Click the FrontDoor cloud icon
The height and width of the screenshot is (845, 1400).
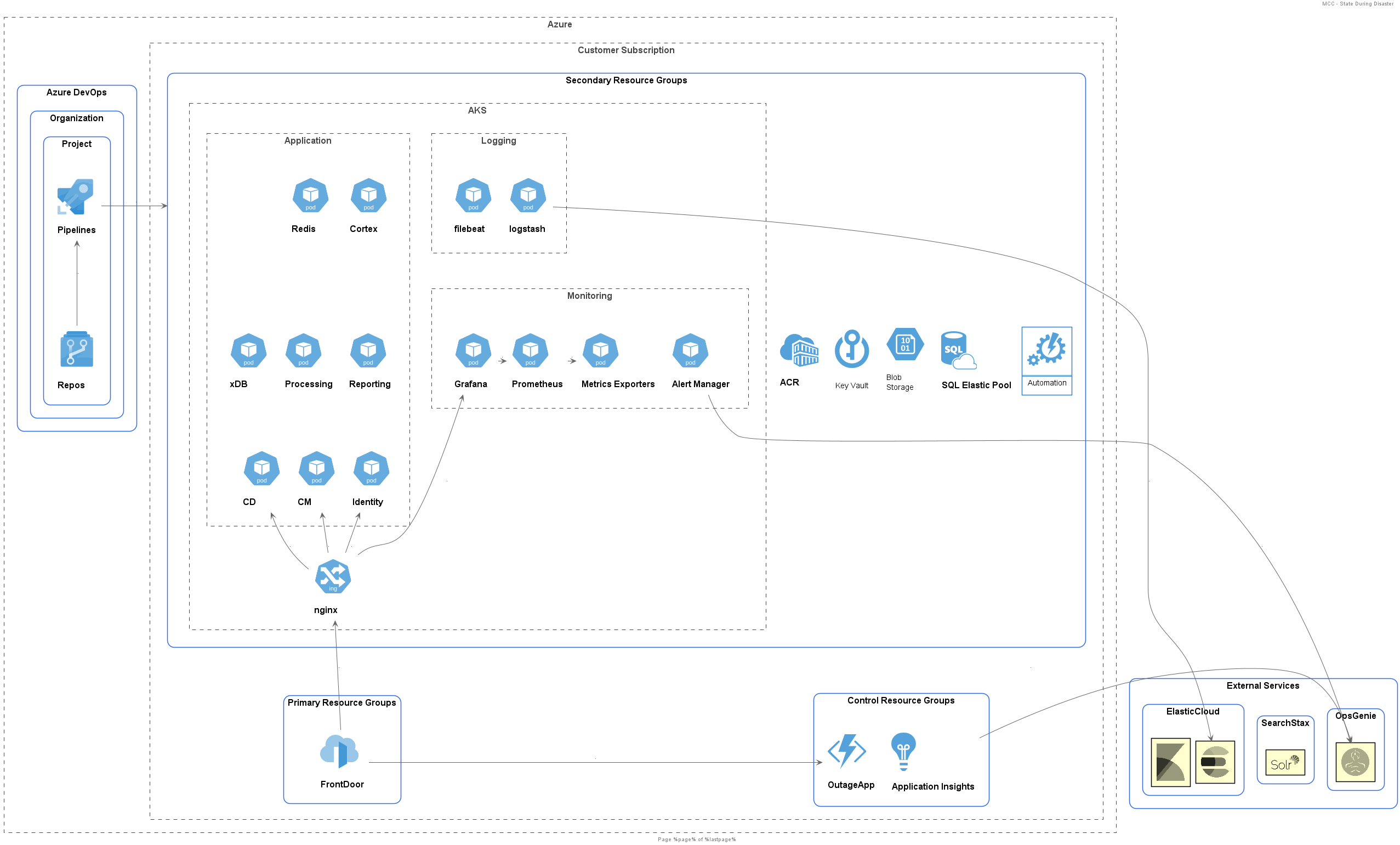339,752
